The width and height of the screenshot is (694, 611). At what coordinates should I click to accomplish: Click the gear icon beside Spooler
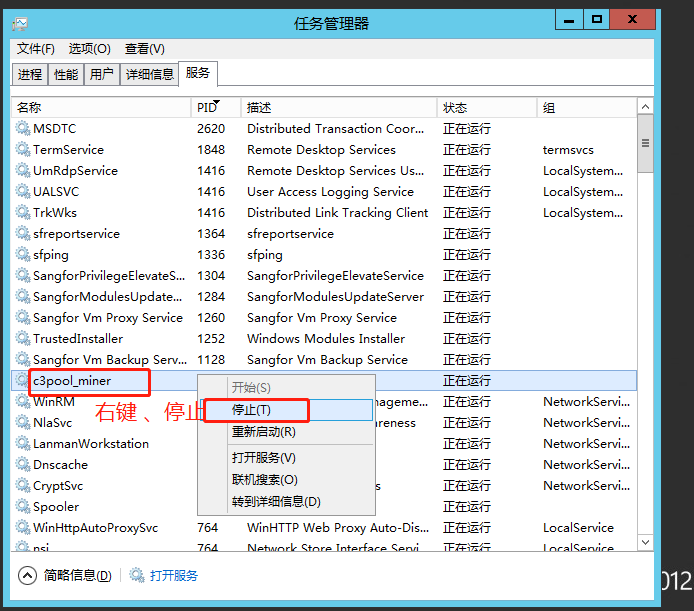pyautogui.click(x=23, y=507)
